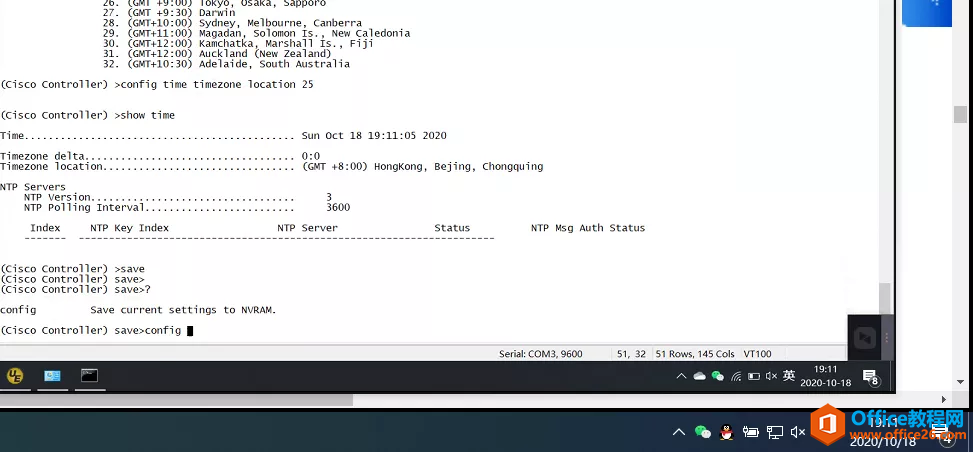
Task: Expand hidden icons on the outer taskbar
Action: click(x=679, y=432)
